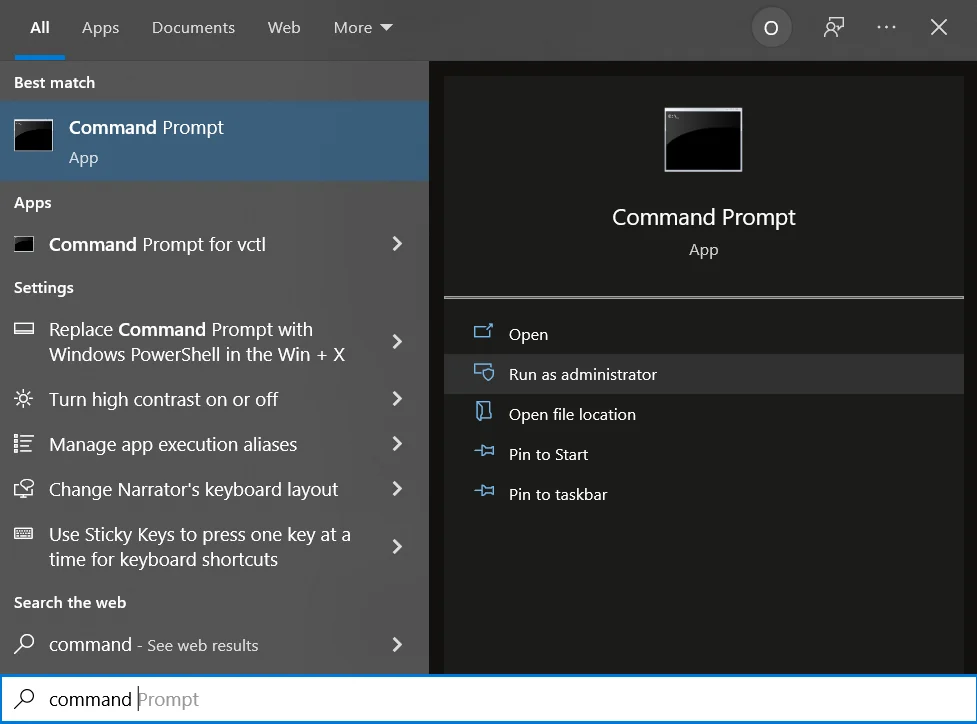Click the Command Prompt for vctl icon

[24, 244]
